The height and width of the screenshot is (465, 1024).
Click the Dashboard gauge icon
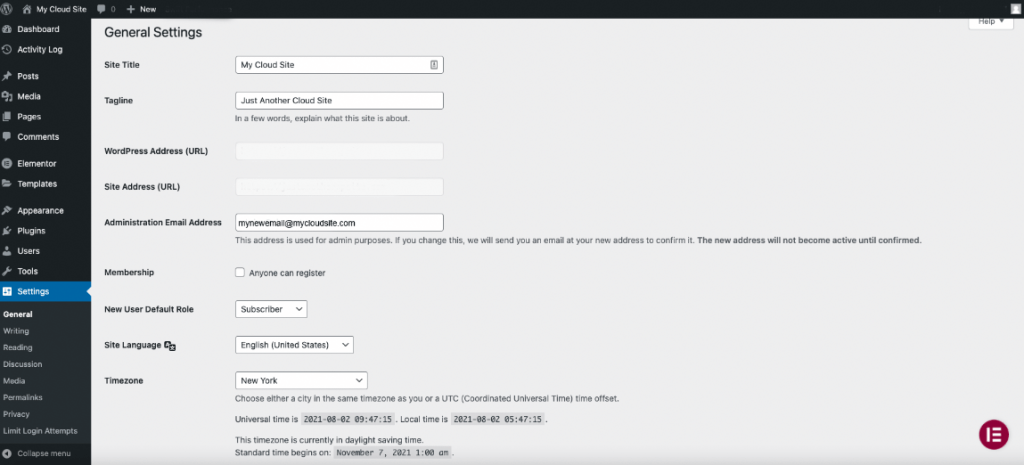tap(7, 29)
